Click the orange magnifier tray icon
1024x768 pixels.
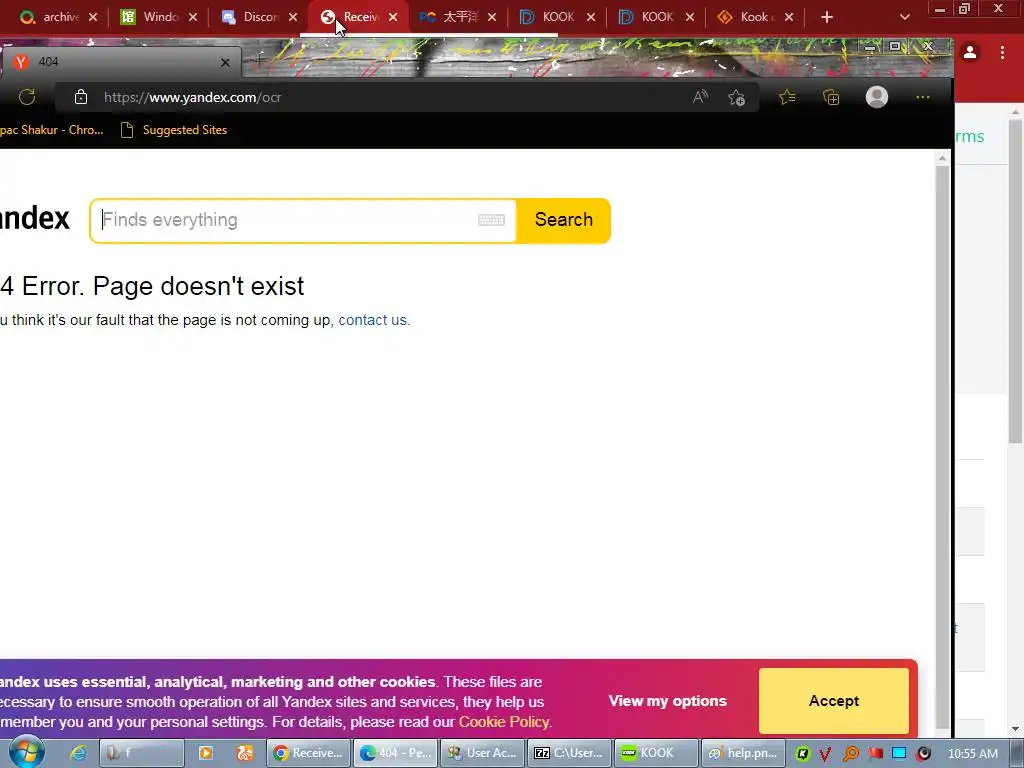pyautogui.click(x=850, y=754)
